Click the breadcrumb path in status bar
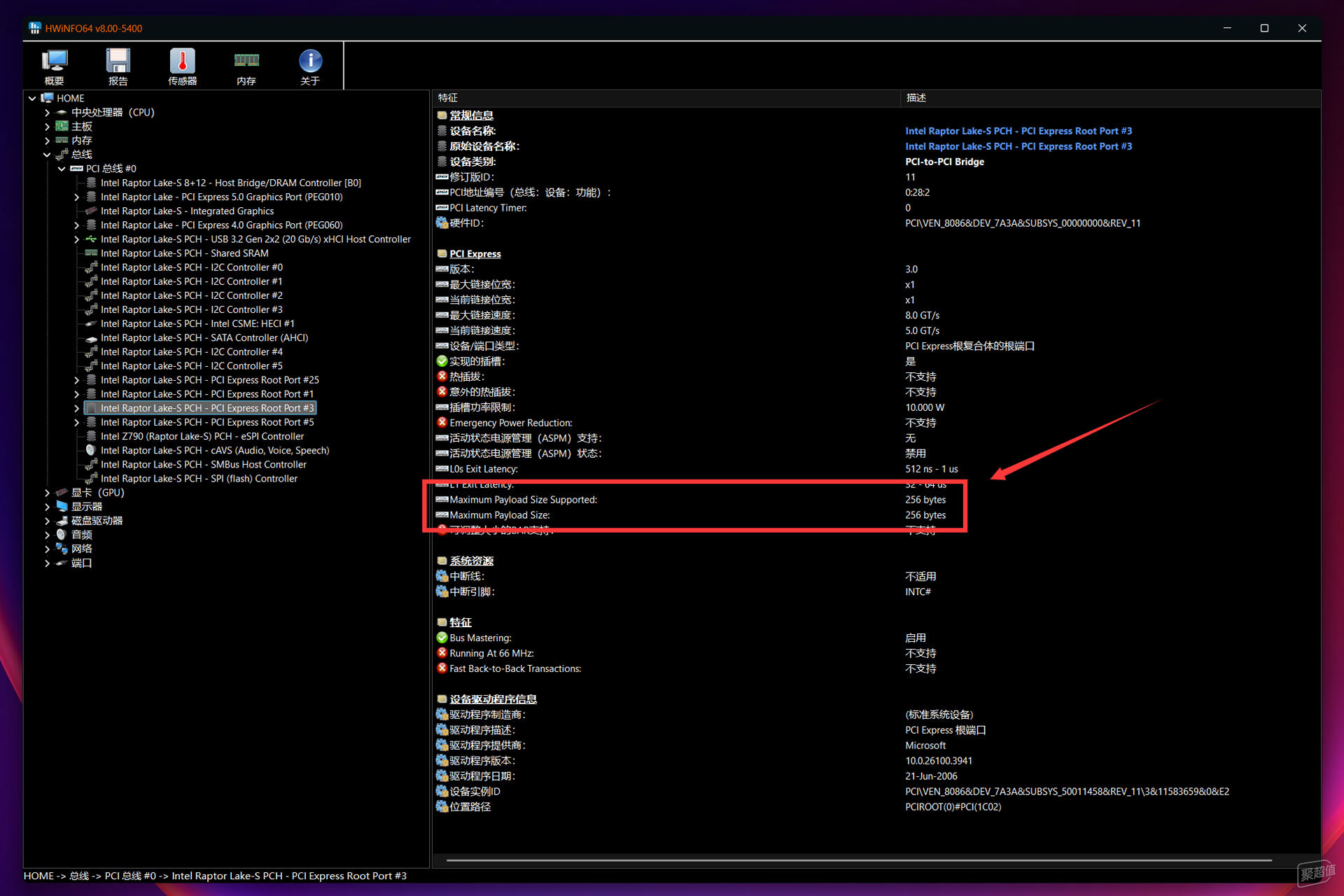This screenshot has height=896, width=1344. 215,876
